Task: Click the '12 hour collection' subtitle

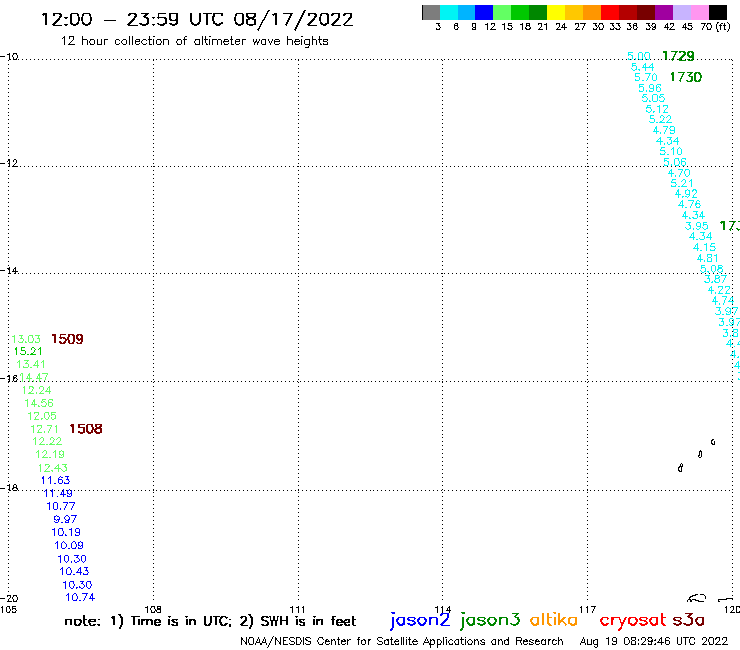Action: click(x=194, y=41)
